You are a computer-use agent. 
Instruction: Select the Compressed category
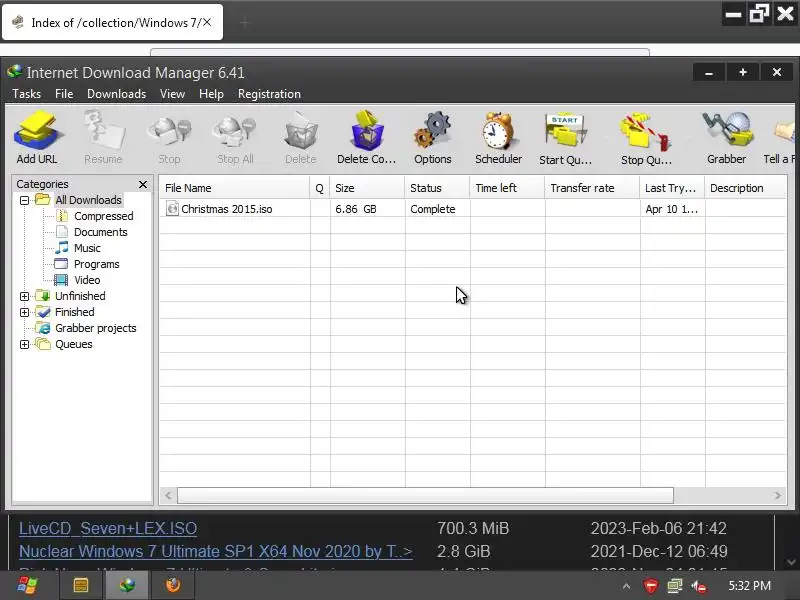104,216
